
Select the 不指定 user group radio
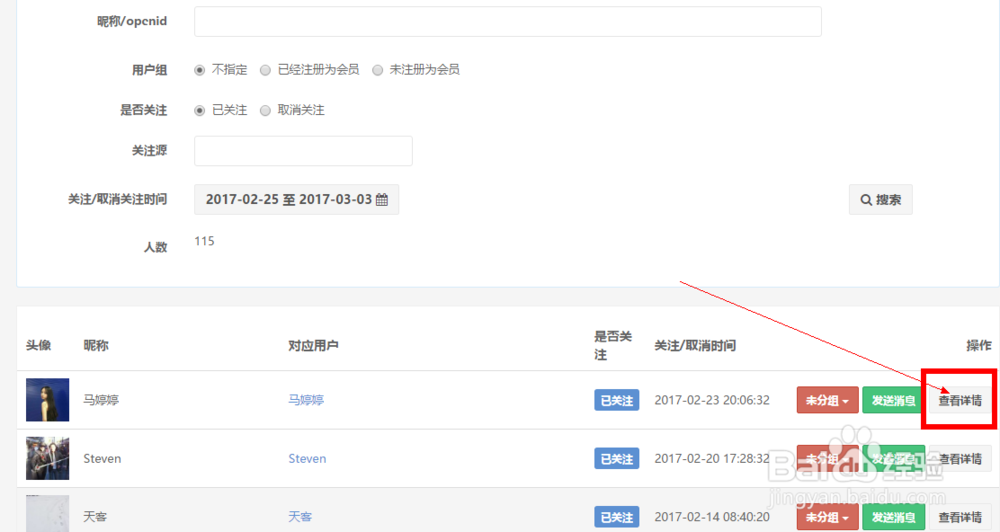(x=200, y=70)
